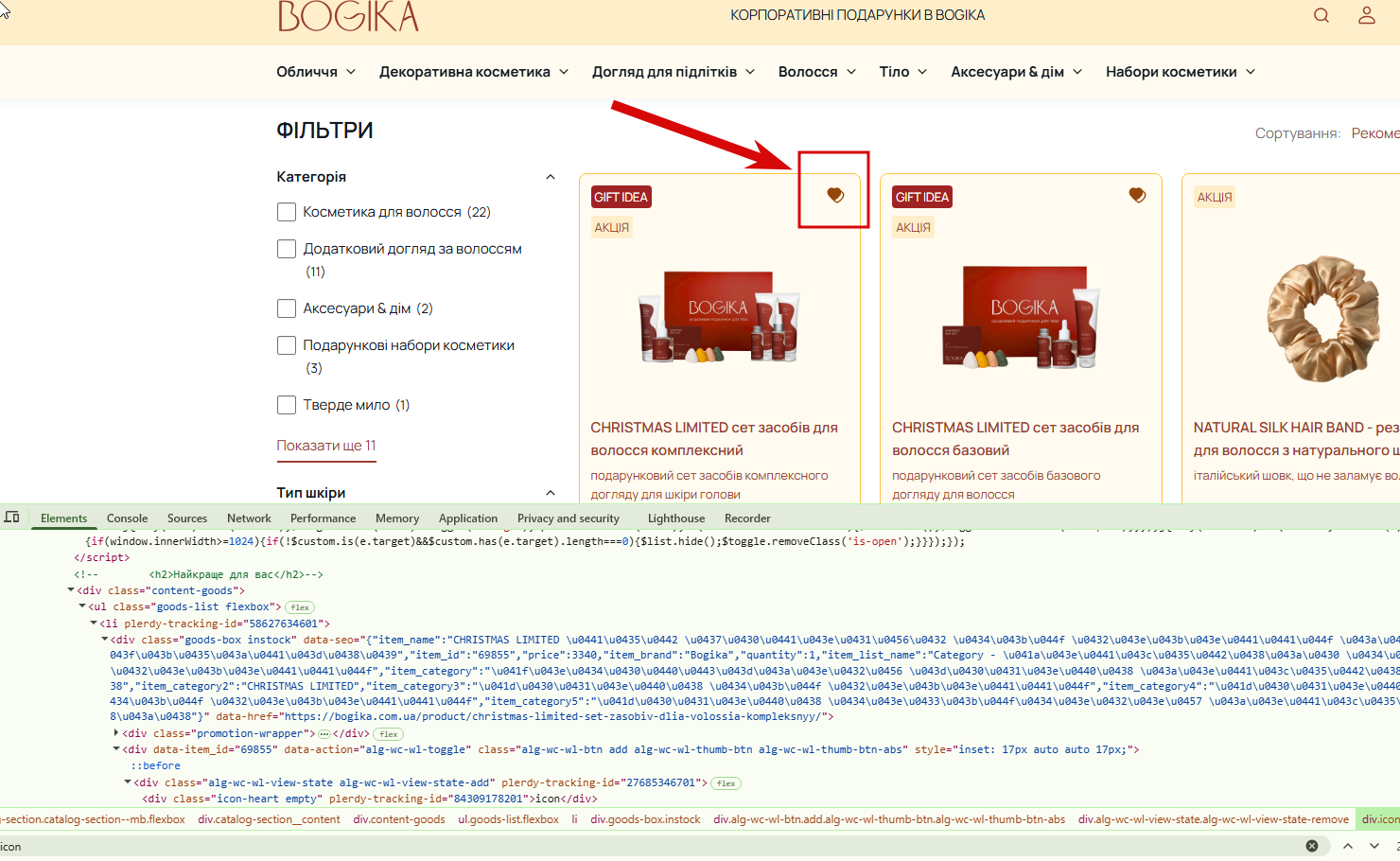1400x861 pixels.
Task: Open the Lighthouse tab
Action: click(x=676, y=518)
